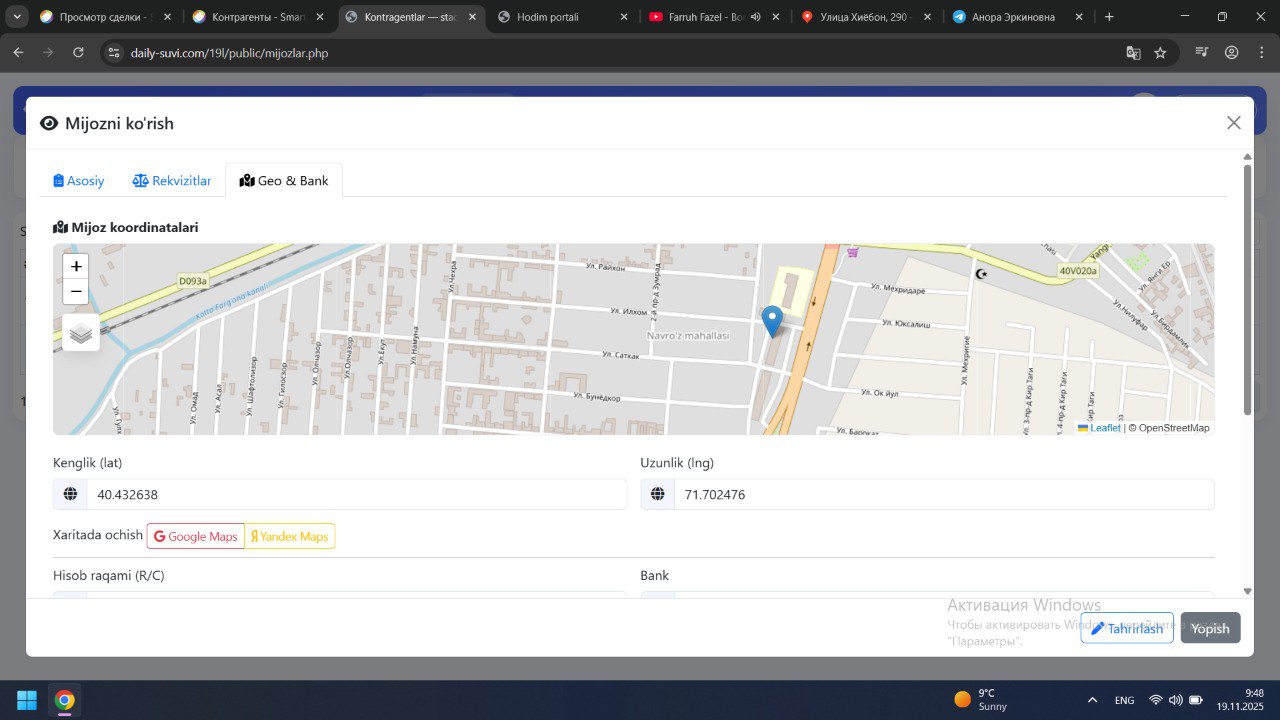
Task: Click the Google Translate icon in address bar
Action: coord(1133,53)
